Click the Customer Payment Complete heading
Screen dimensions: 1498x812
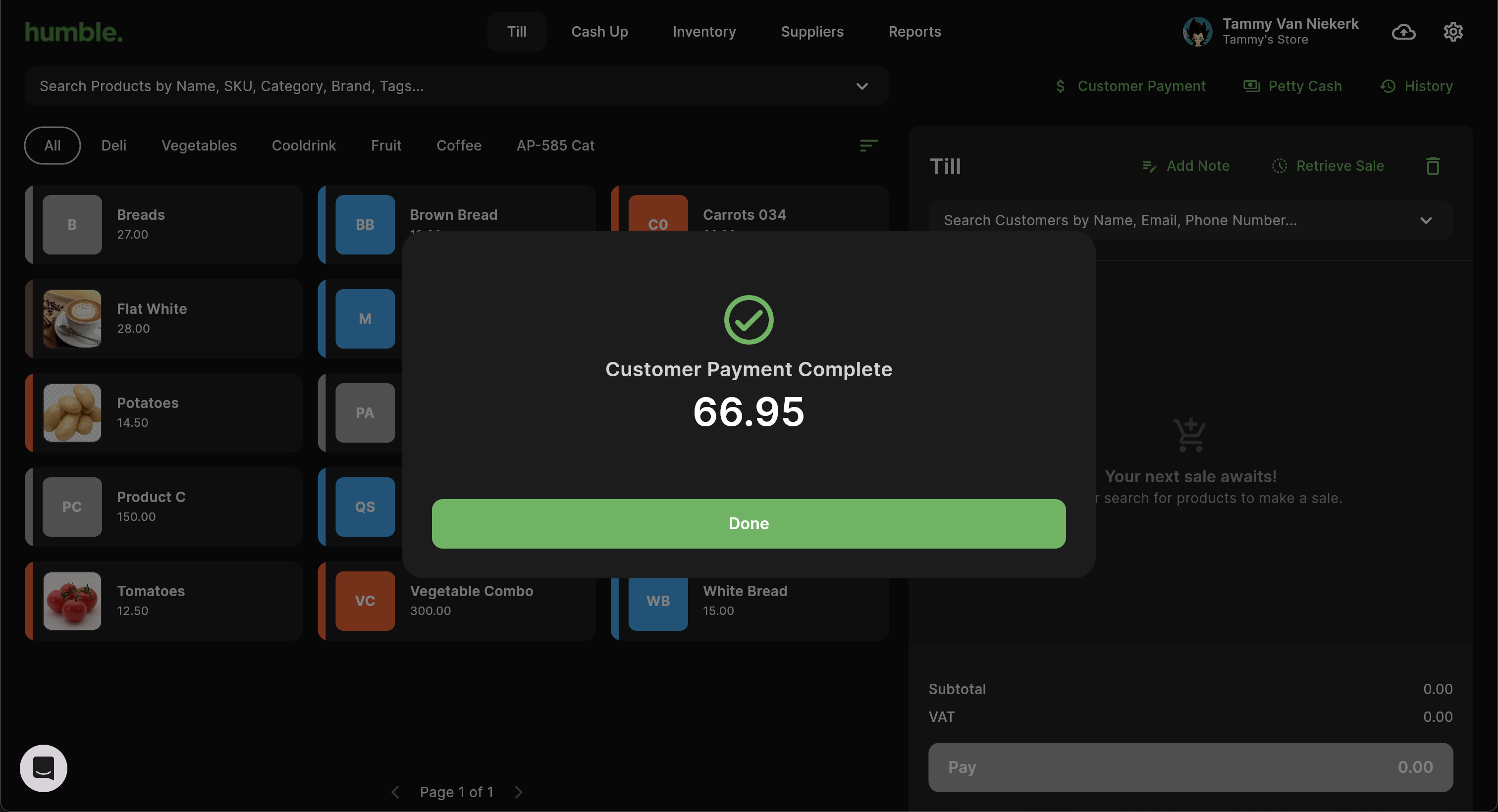(749, 369)
